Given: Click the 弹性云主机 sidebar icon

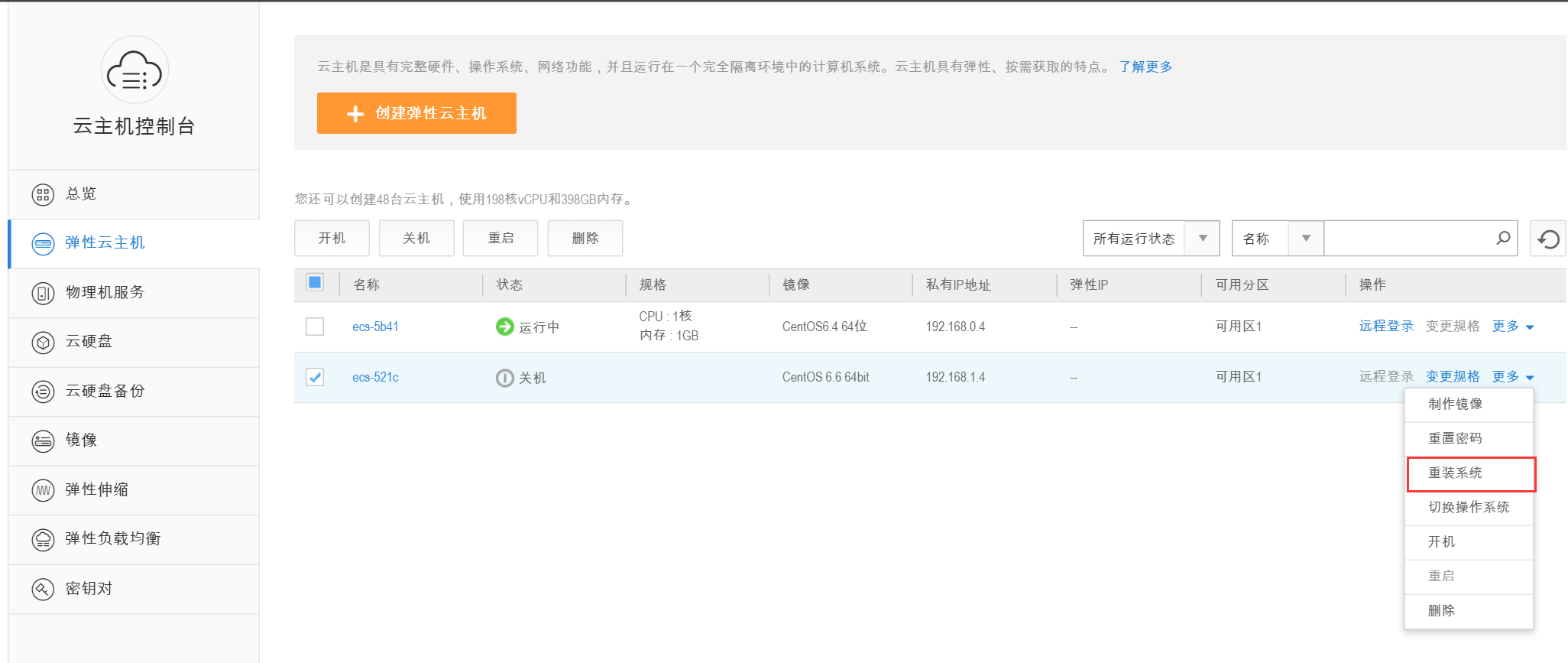Looking at the screenshot, I should click(x=43, y=244).
